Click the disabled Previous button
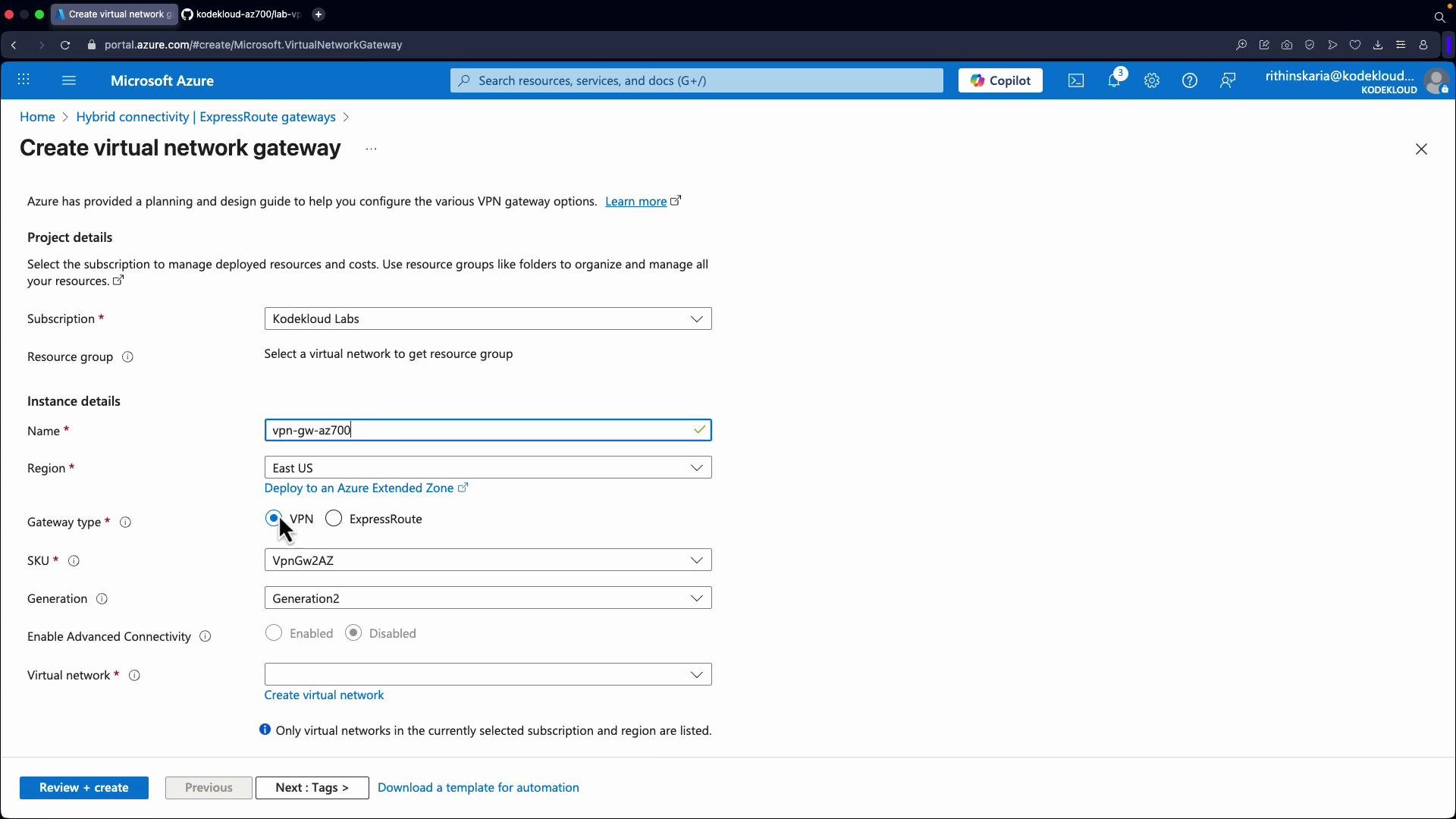Viewport: 1456px width, 819px height. (x=209, y=788)
